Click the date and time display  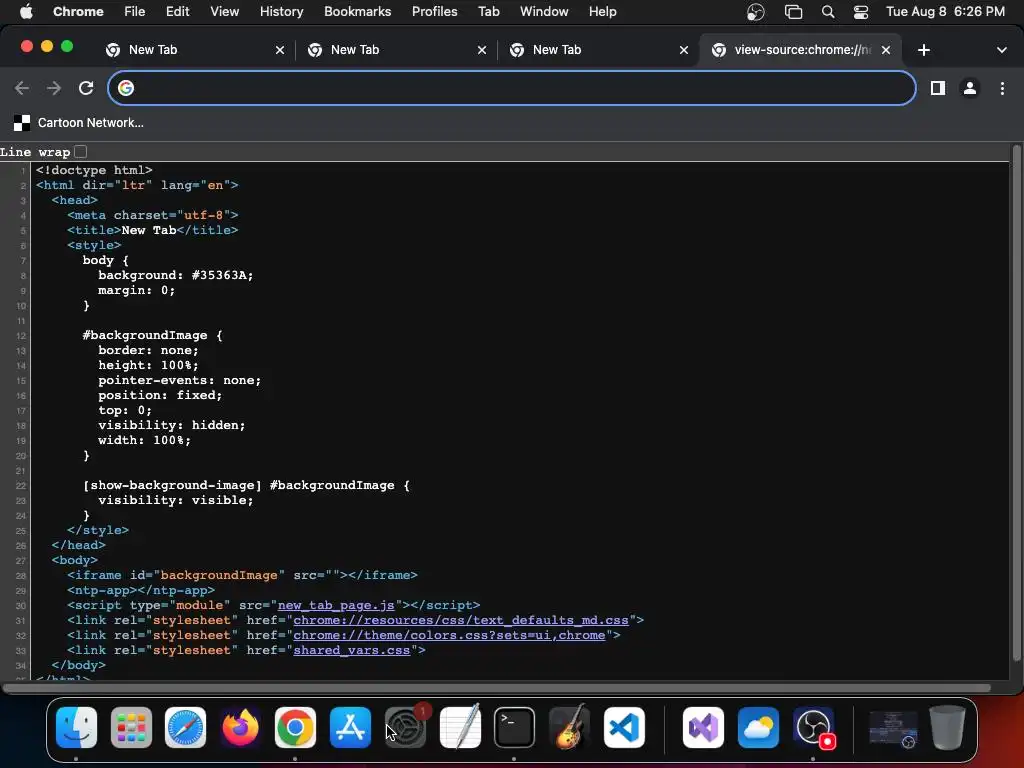click(945, 12)
